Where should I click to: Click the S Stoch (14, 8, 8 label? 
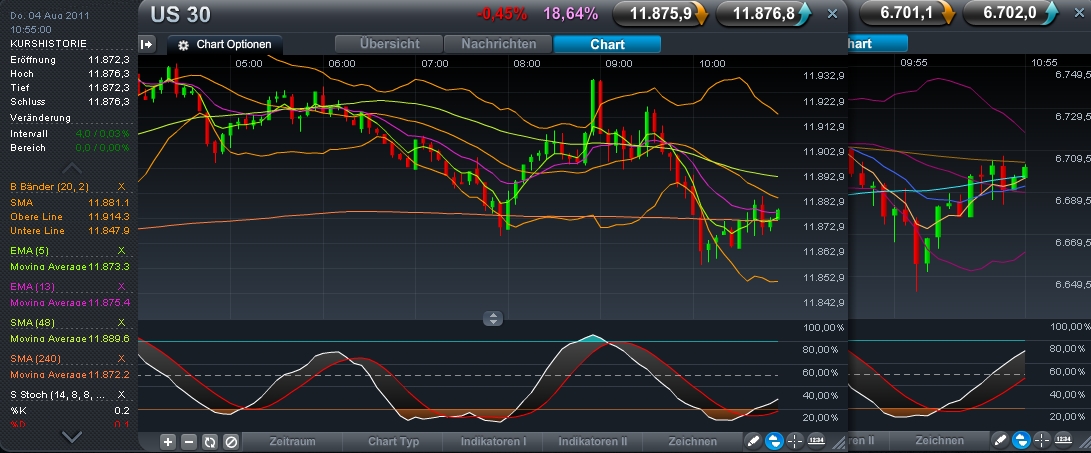coord(58,395)
